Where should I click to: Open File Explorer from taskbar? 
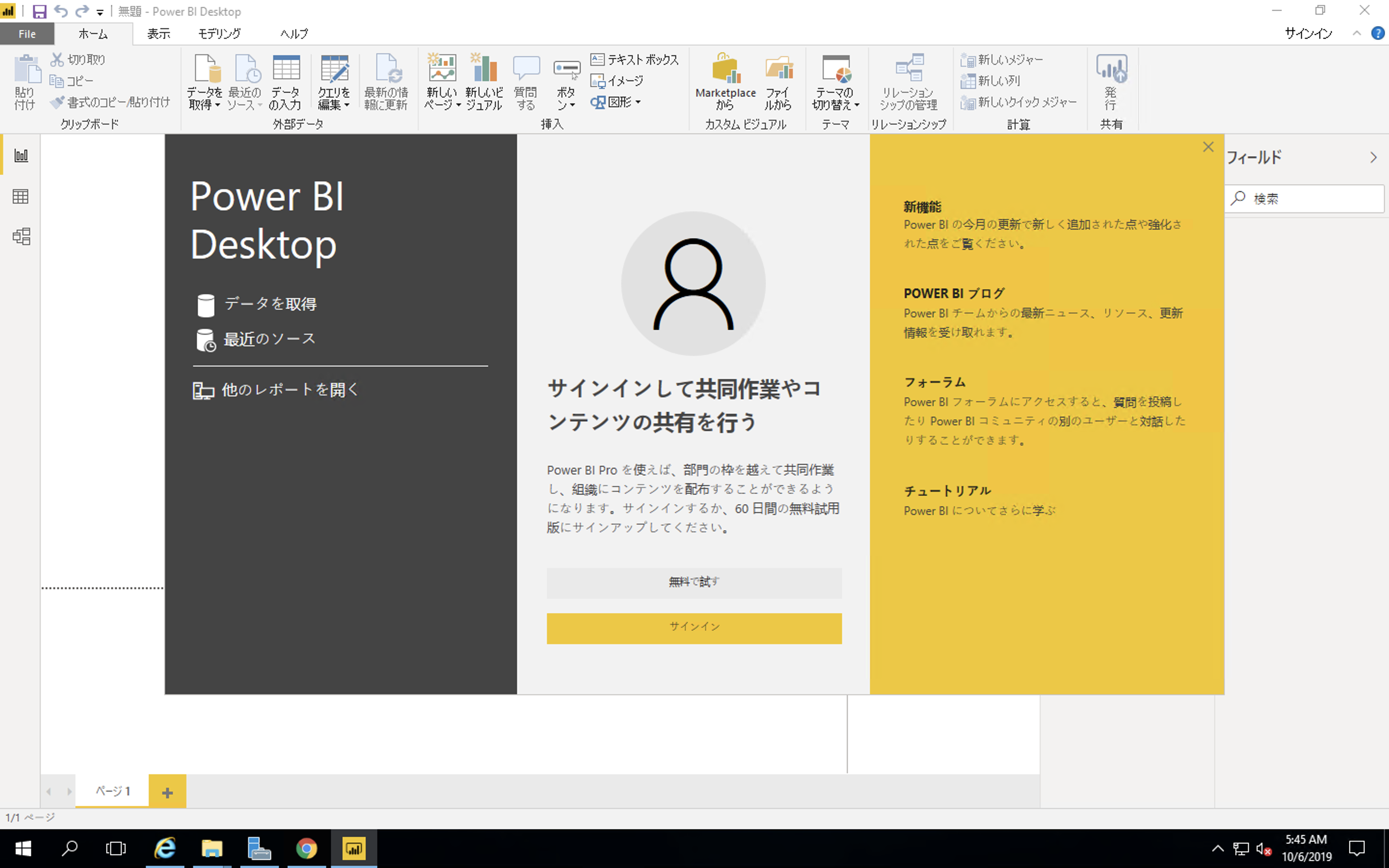(212, 848)
